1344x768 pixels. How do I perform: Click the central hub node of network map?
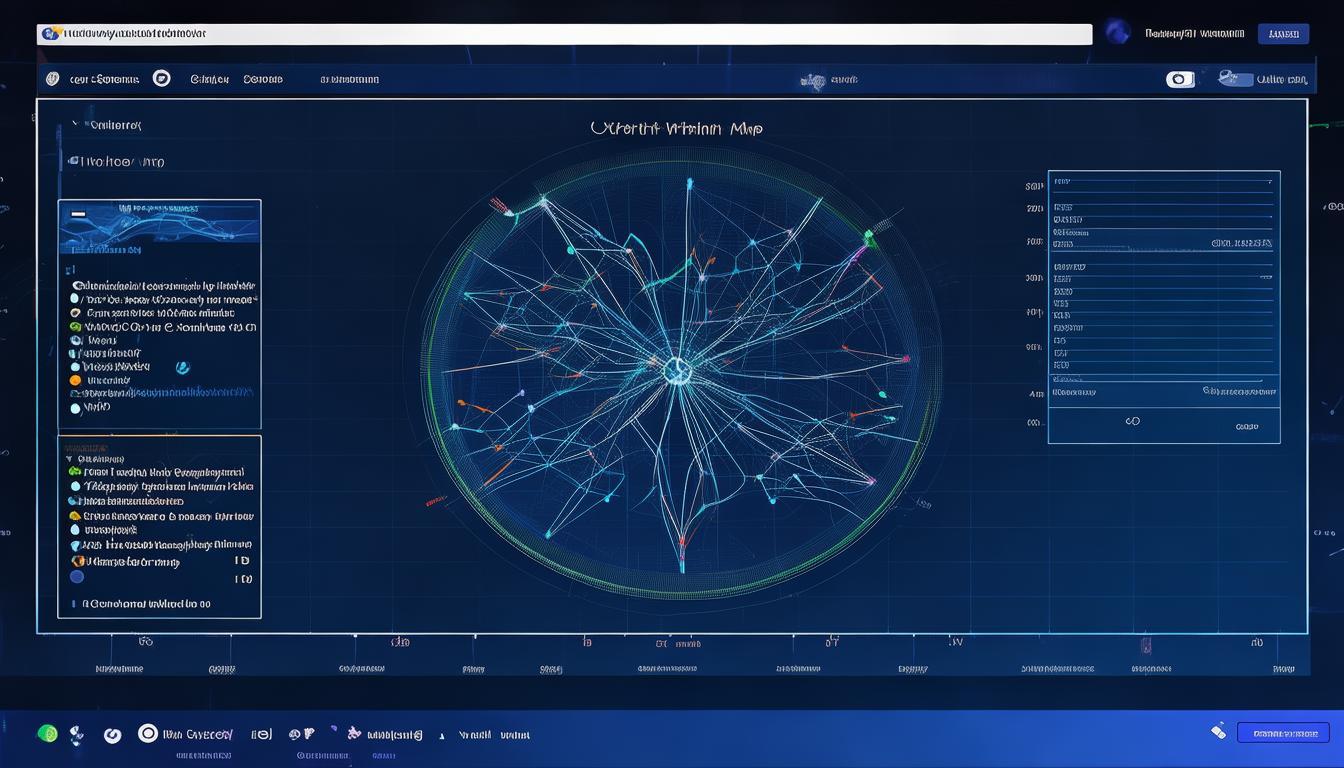point(677,371)
